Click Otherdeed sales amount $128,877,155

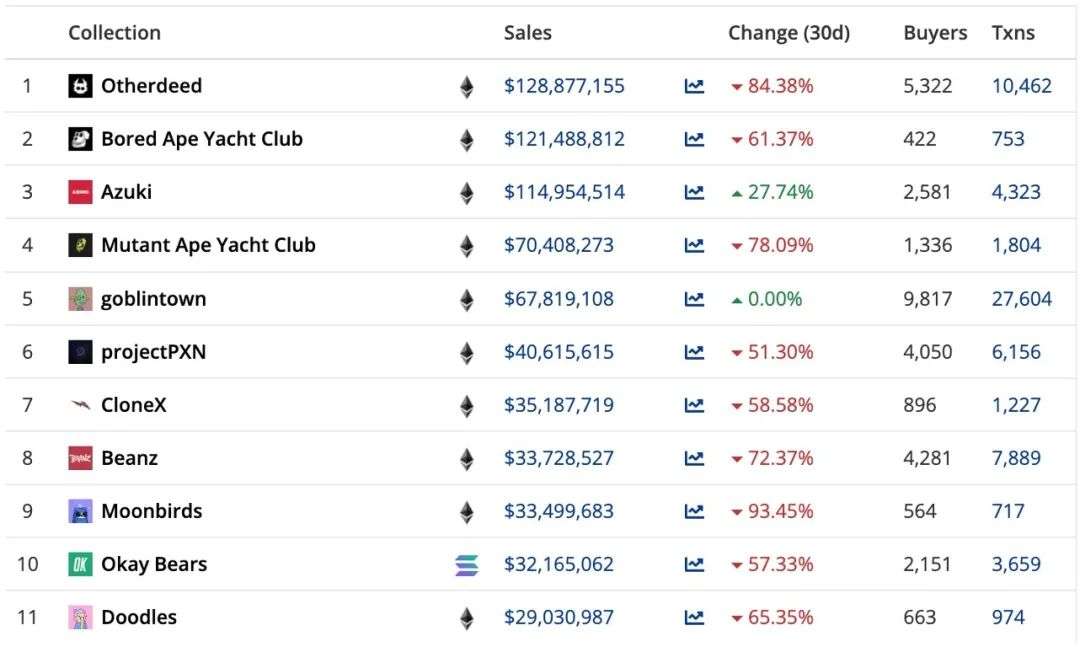pos(564,86)
